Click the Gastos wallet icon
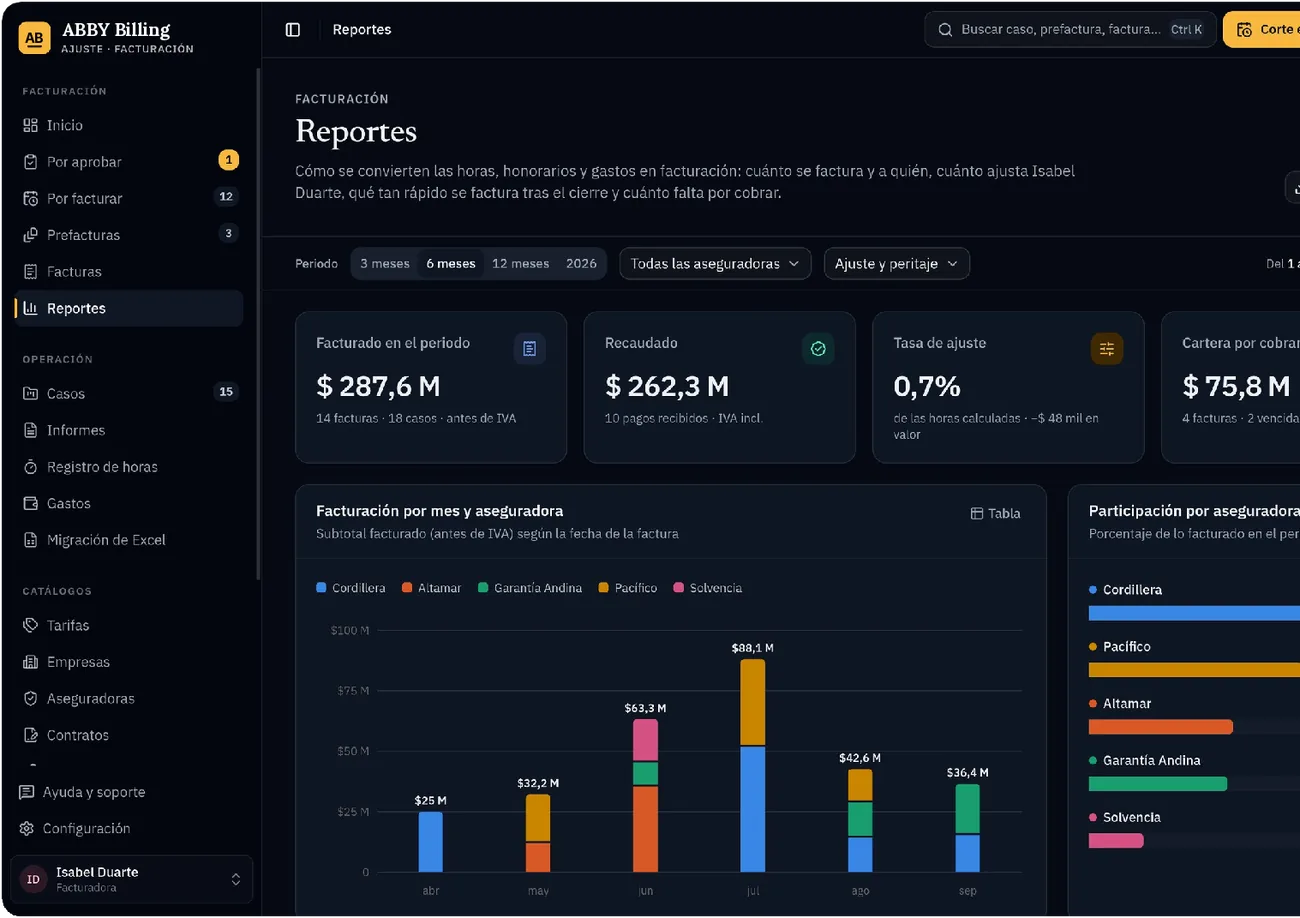The image size is (1300, 918). click(x=30, y=503)
